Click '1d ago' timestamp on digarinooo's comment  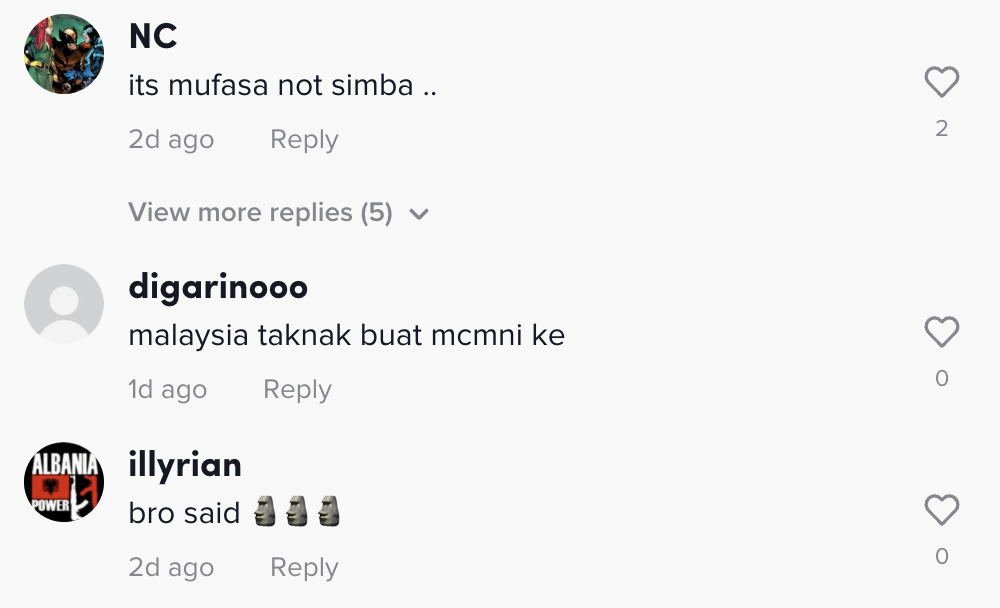point(167,390)
